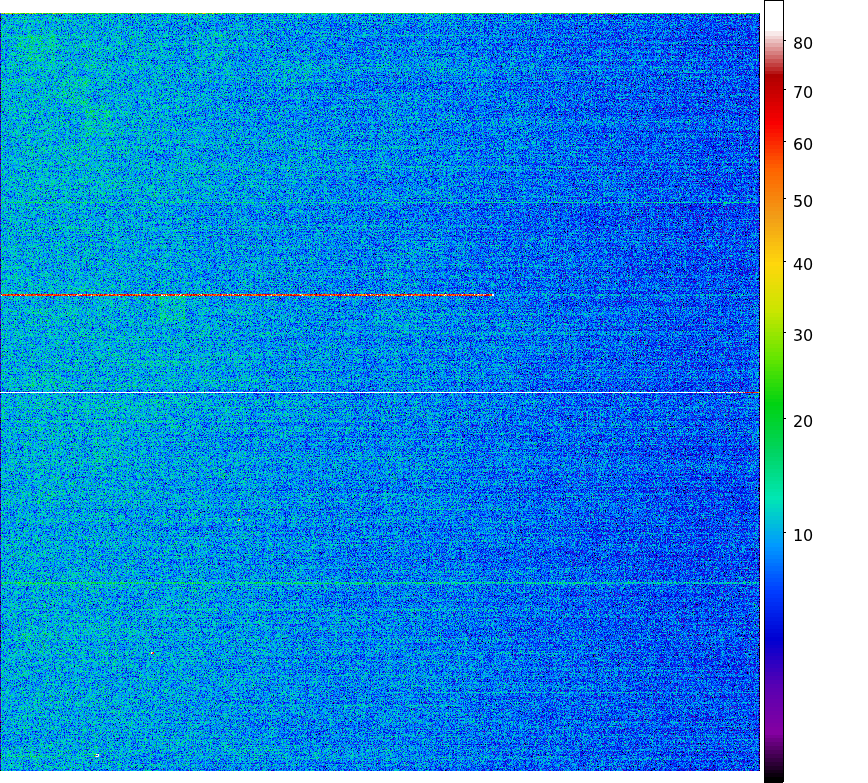Click the 60 colorbar tick label

pos(802,144)
